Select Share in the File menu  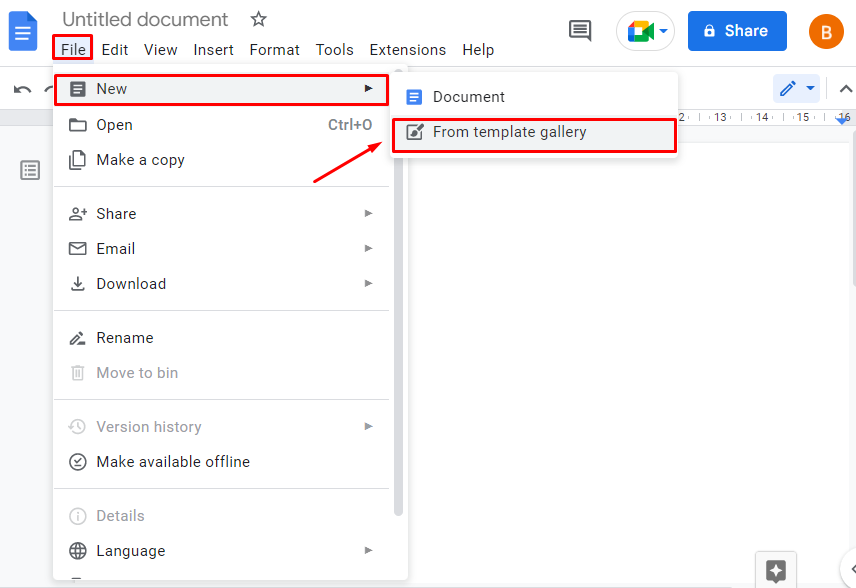point(221,213)
